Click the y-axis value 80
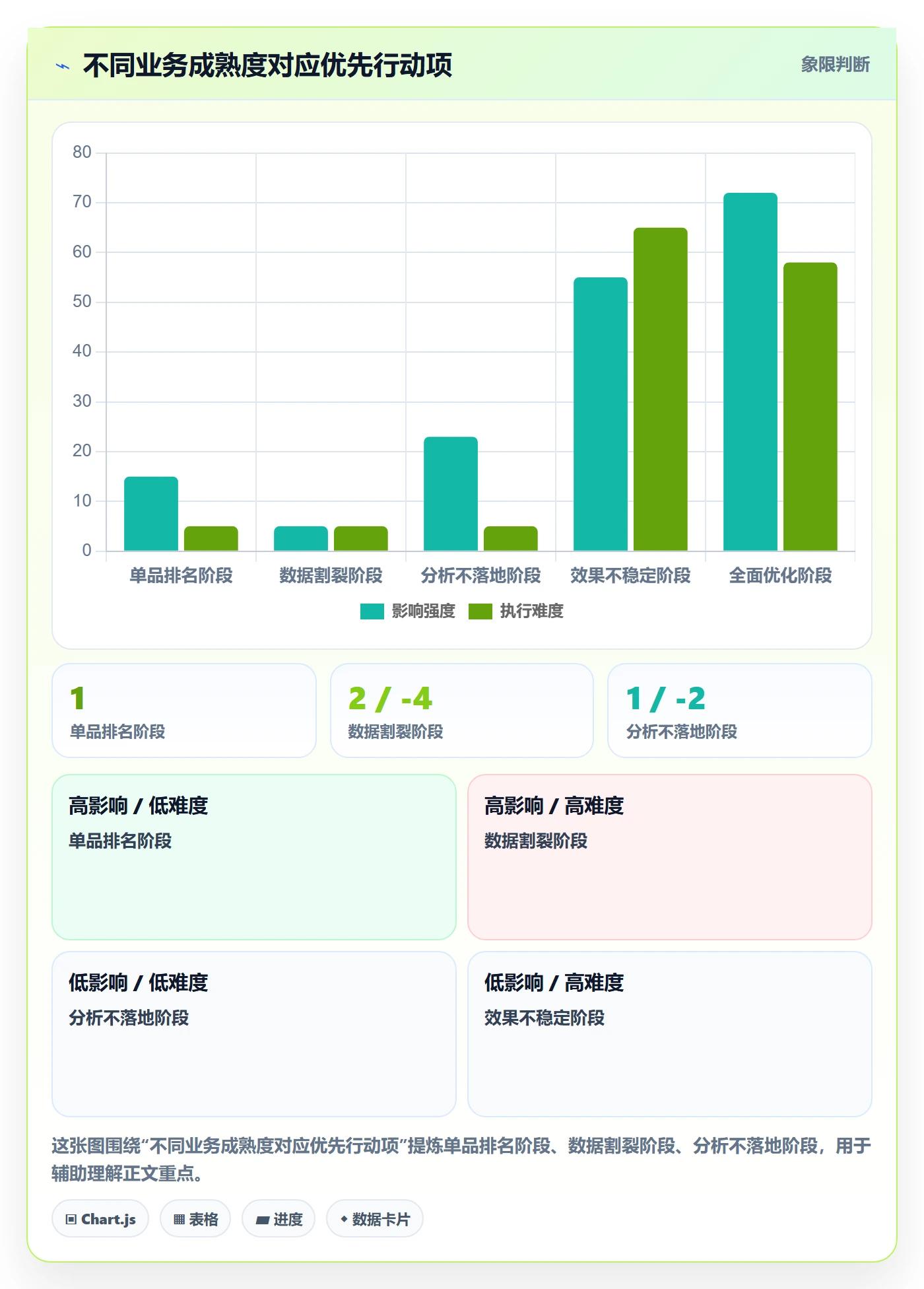 click(82, 153)
